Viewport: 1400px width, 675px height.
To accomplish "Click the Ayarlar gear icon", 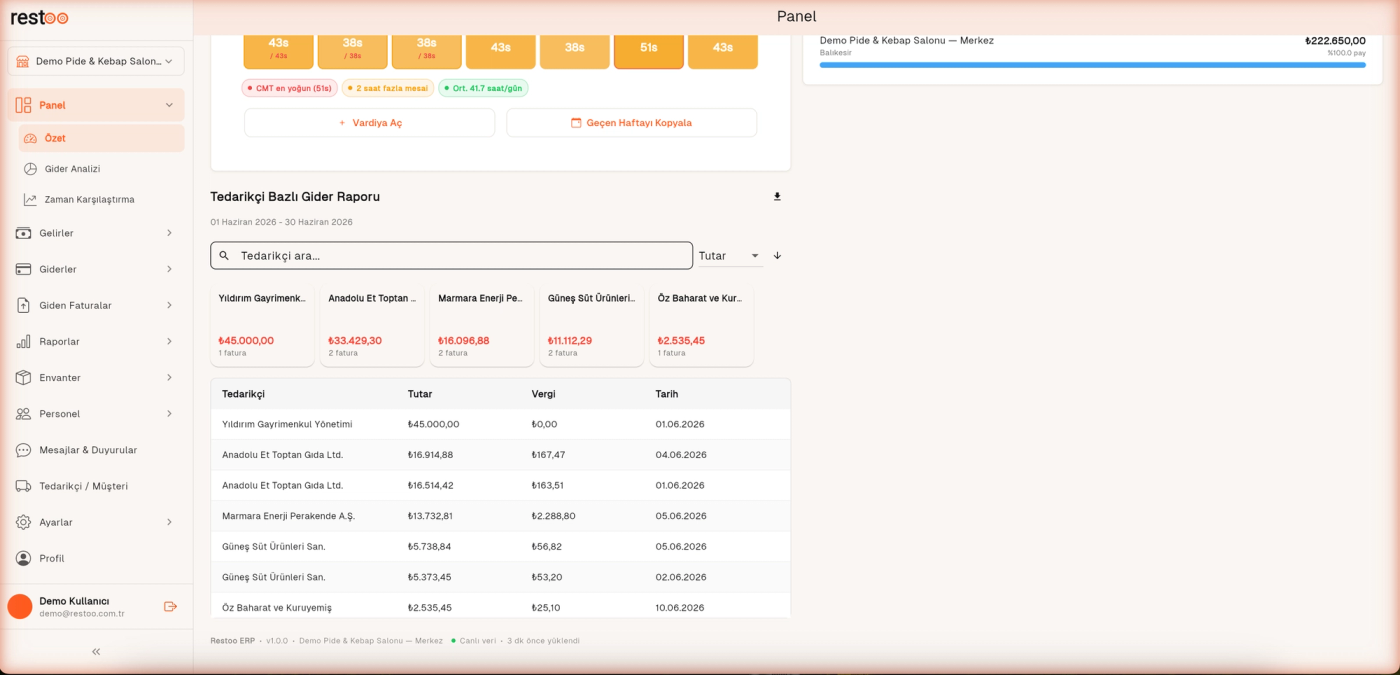I will pyautogui.click(x=23, y=522).
